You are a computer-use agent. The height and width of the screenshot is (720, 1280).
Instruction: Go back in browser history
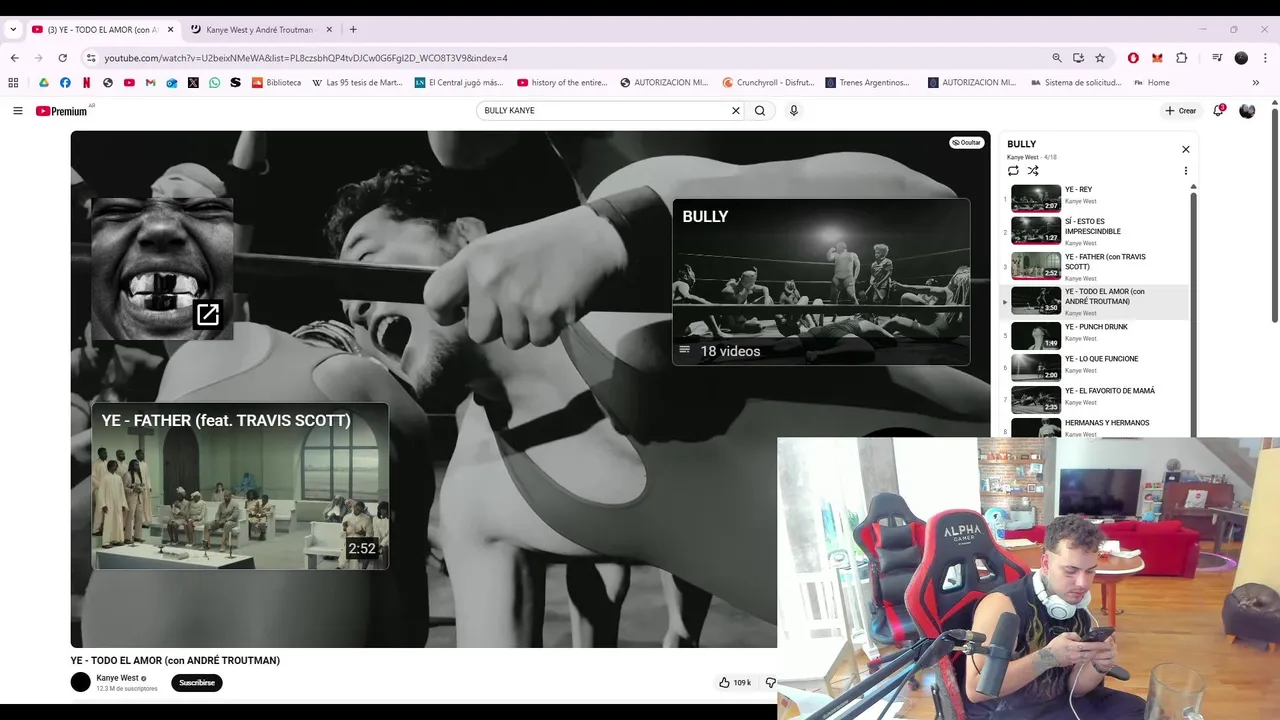point(14,58)
